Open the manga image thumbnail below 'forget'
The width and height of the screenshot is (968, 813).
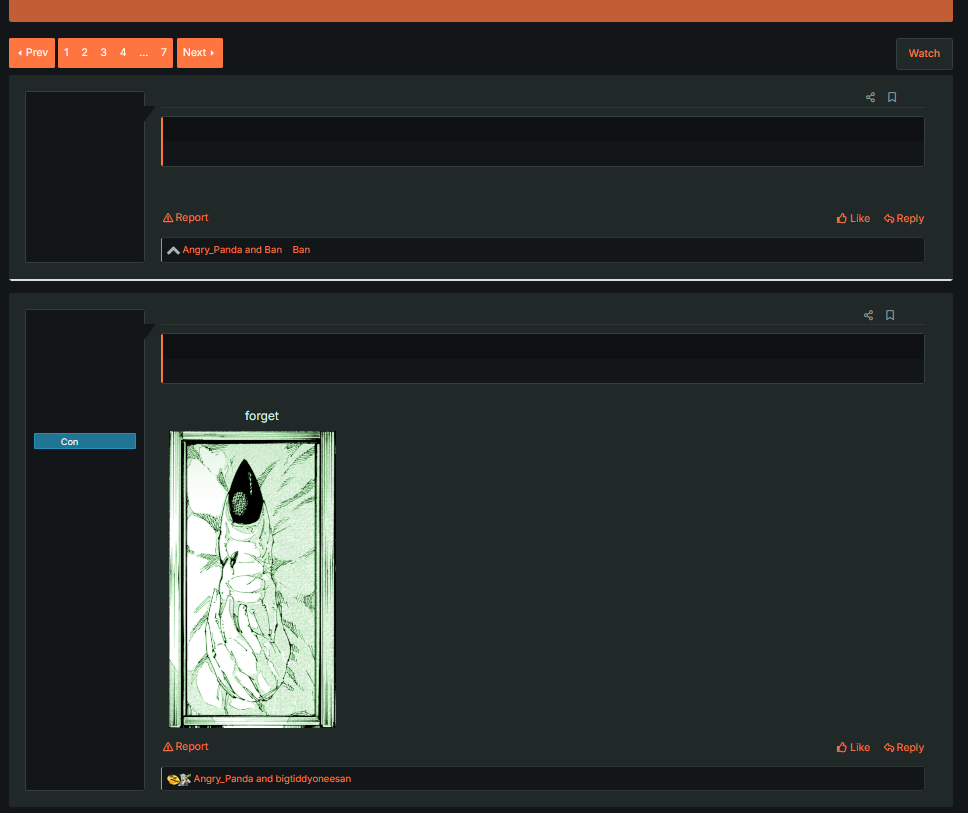252,578
